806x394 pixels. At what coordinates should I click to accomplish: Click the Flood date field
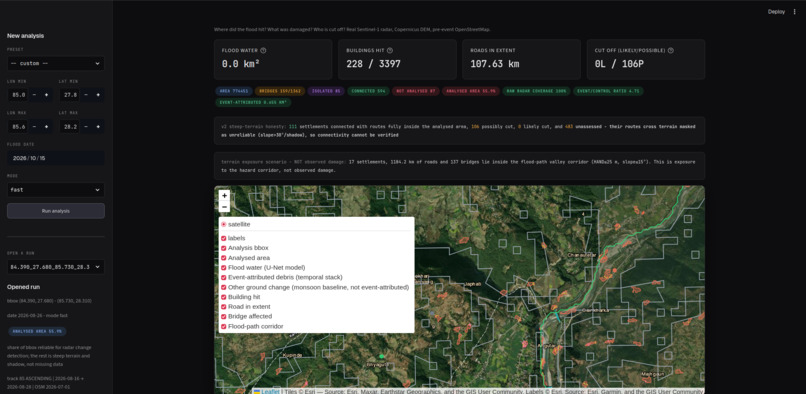click(56, 158)
